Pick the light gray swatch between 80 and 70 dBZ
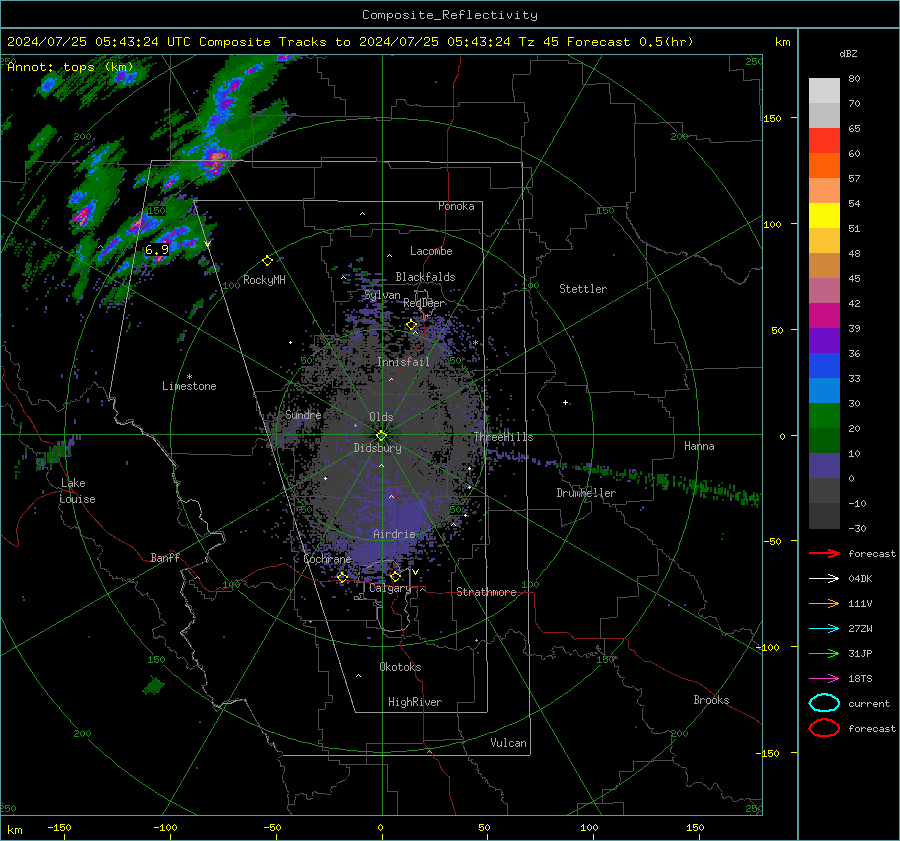Viewport: 900px width, 841px height. (x=824, y=91)
